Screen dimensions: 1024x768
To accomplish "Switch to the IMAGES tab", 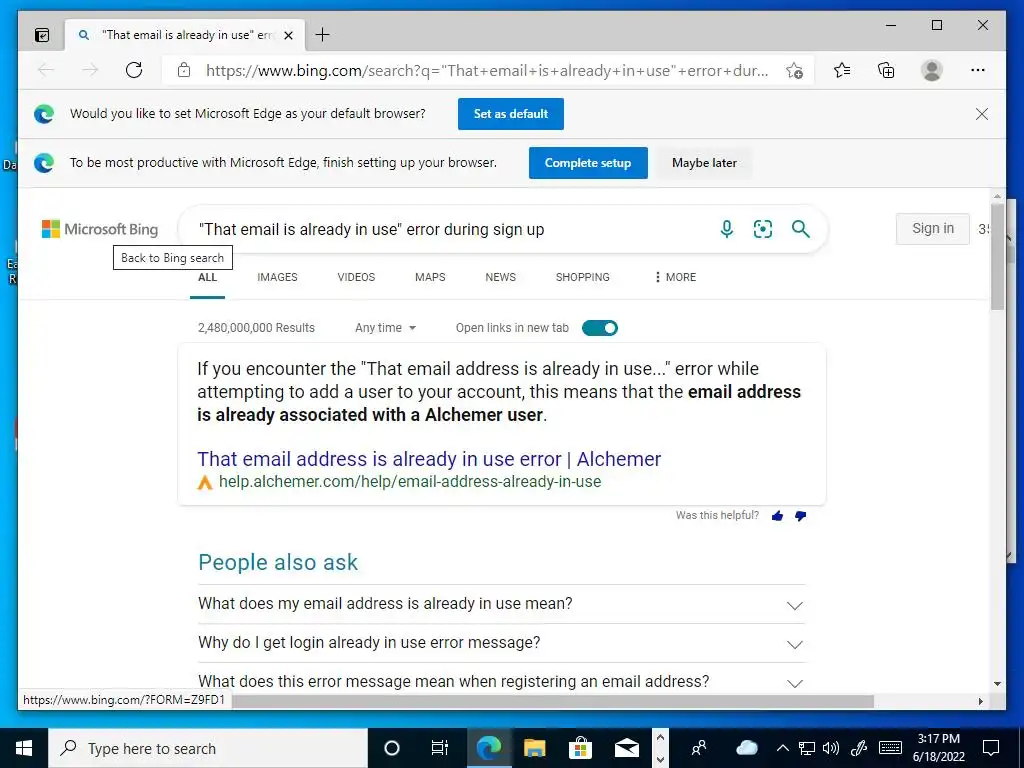I will [x=277, y=277].
